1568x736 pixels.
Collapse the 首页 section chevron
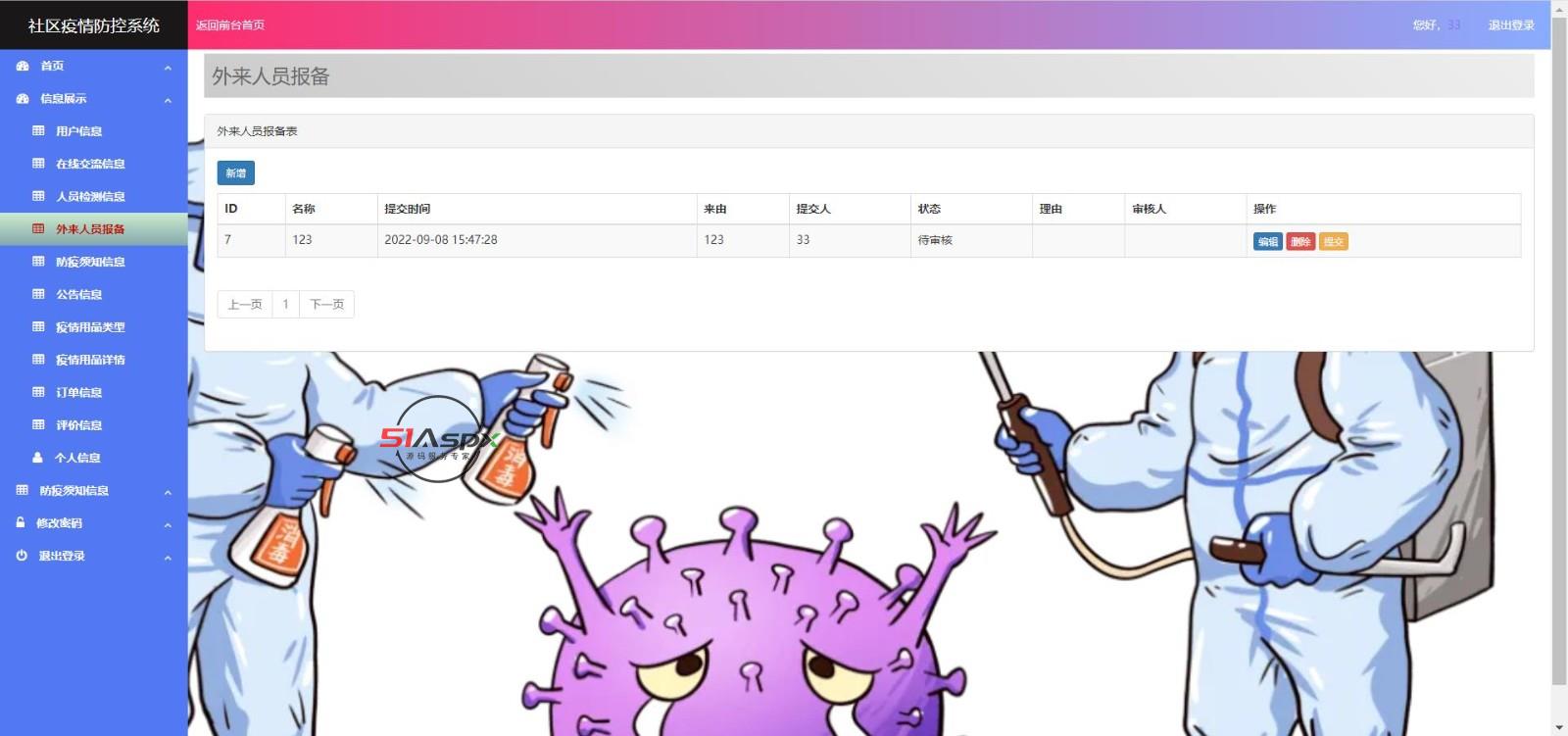[x=168, y=68]
